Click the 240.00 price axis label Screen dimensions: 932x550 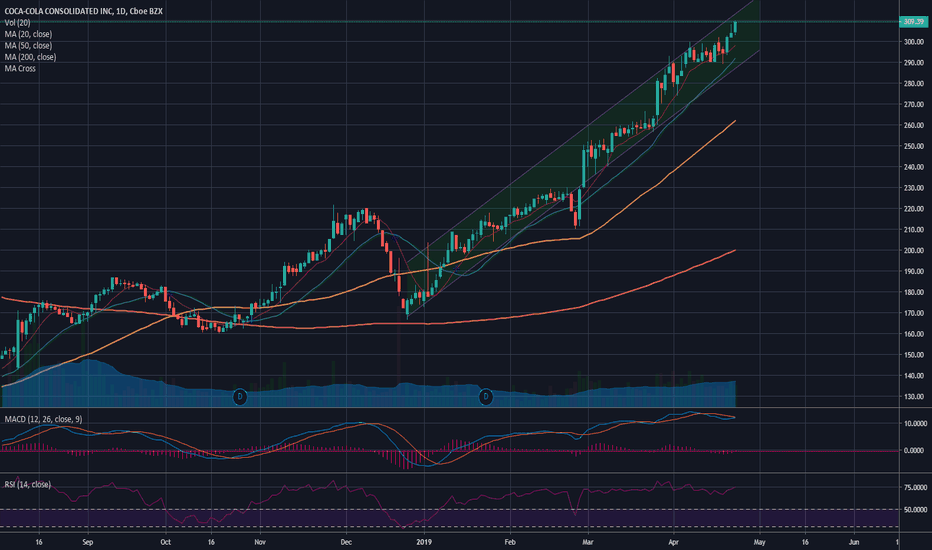tap(914, 167)
